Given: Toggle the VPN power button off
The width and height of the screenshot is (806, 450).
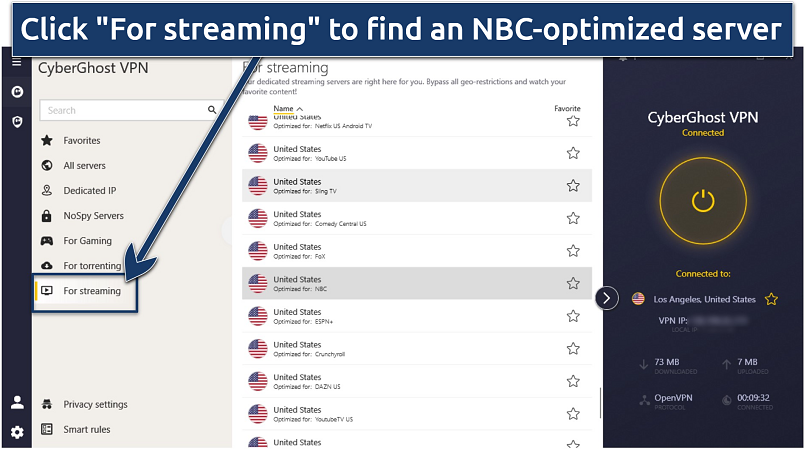Looking at the screenshot, I should click(703, 200).
